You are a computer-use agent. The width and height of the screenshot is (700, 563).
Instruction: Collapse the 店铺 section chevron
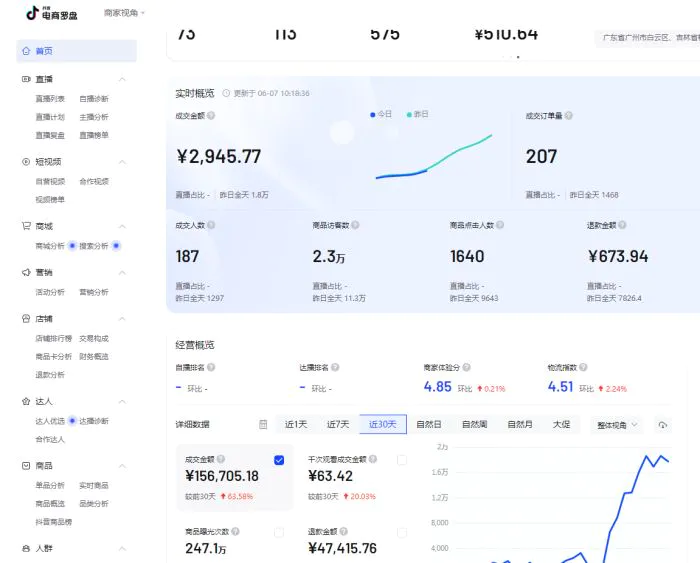pyautogui.click(x=122, y=319)
